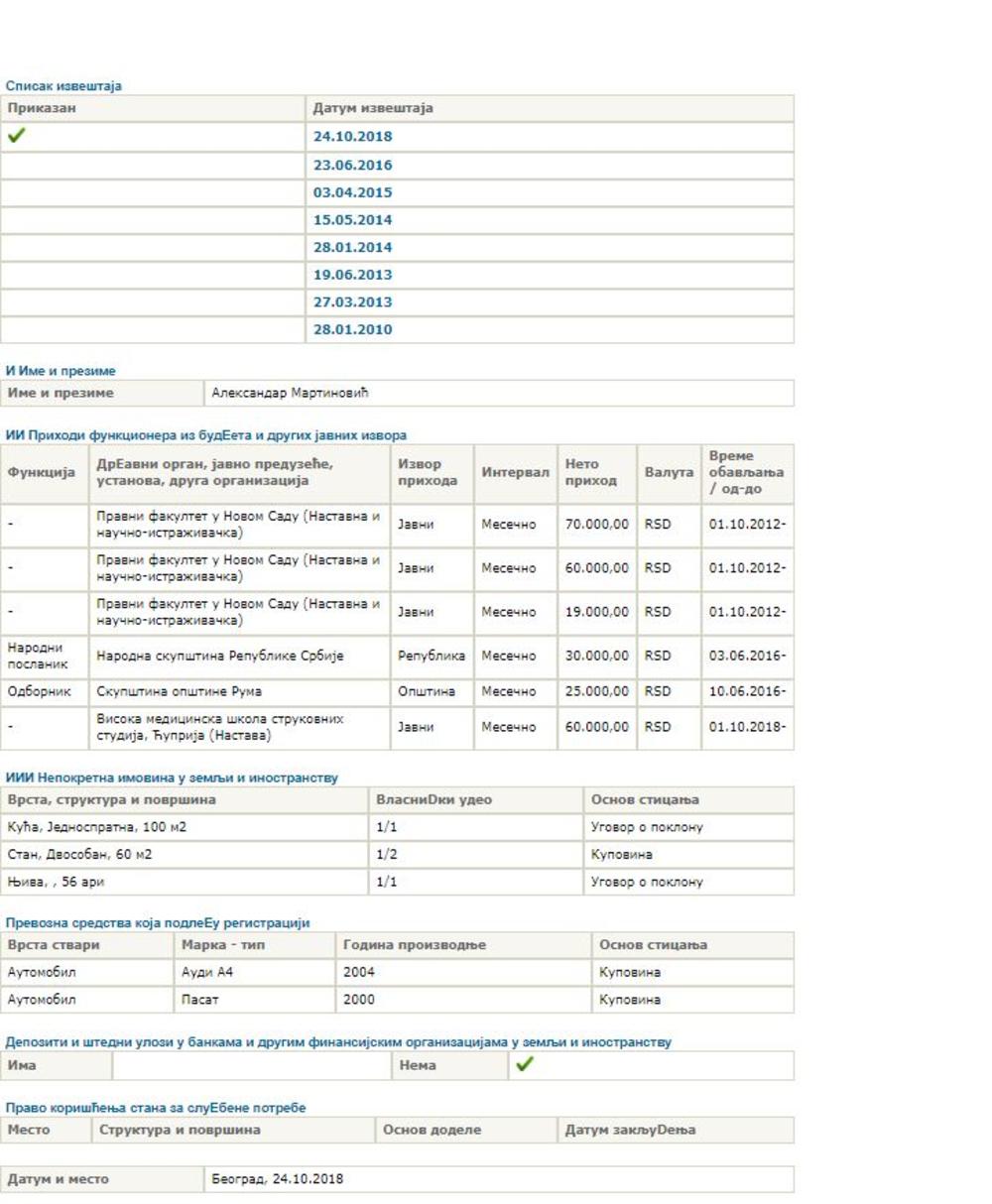The image size is (992, 1204).
Task: Open the report dated 23.06.2016
Action: [352, 165]
